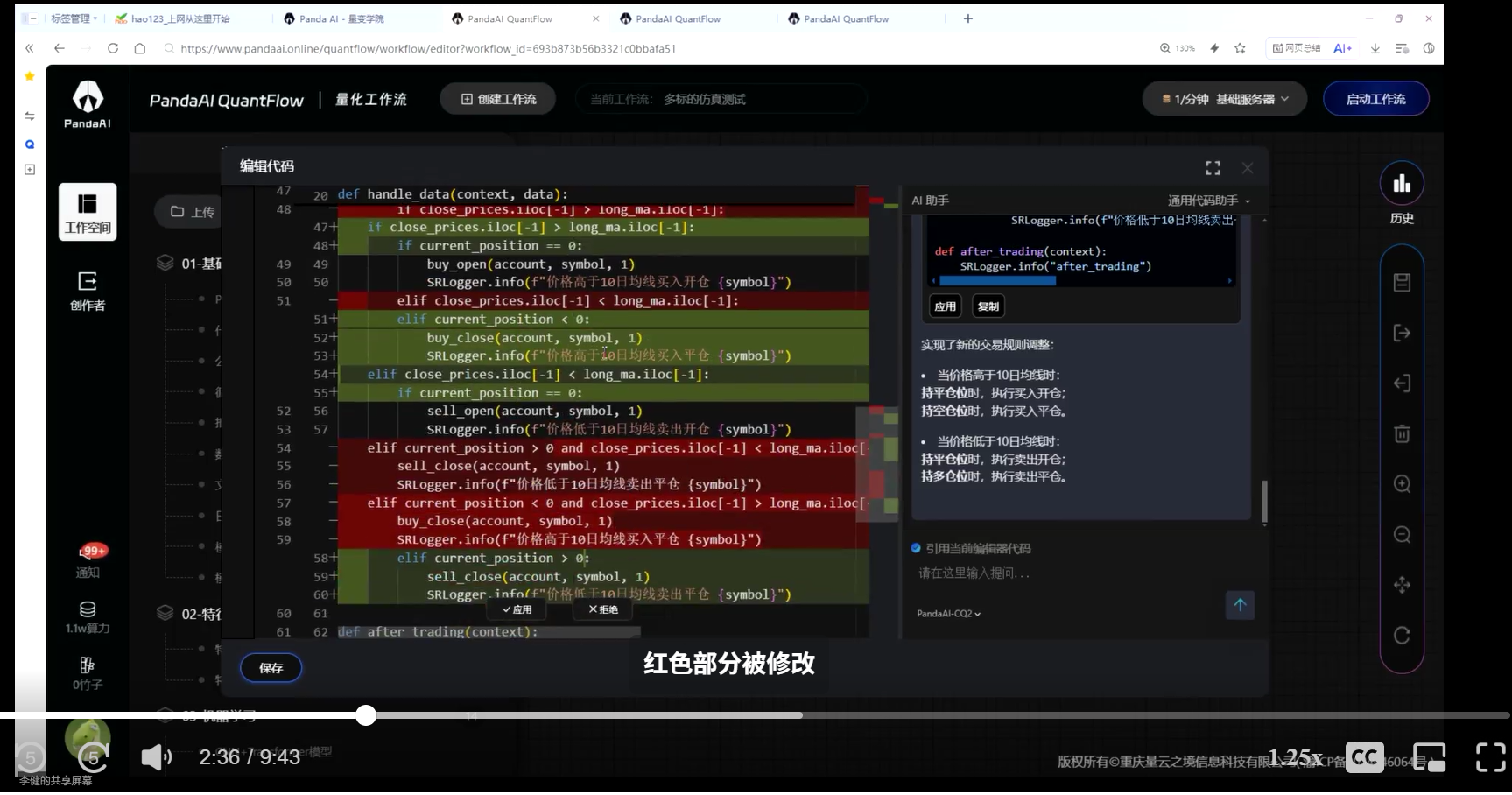Open the 网页总结 page summary tool
The height and width of the screenshot is (795, 1512).
pos(1297,48)
